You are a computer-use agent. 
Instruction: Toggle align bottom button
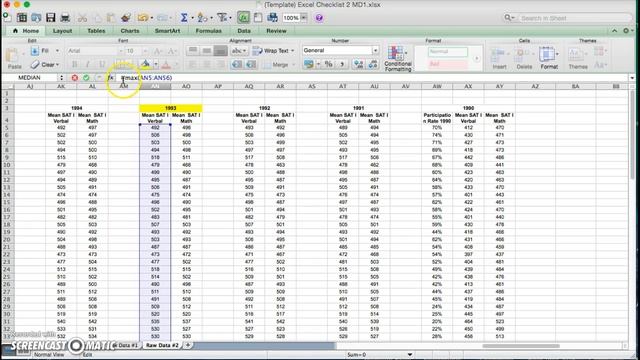point(220,51)
